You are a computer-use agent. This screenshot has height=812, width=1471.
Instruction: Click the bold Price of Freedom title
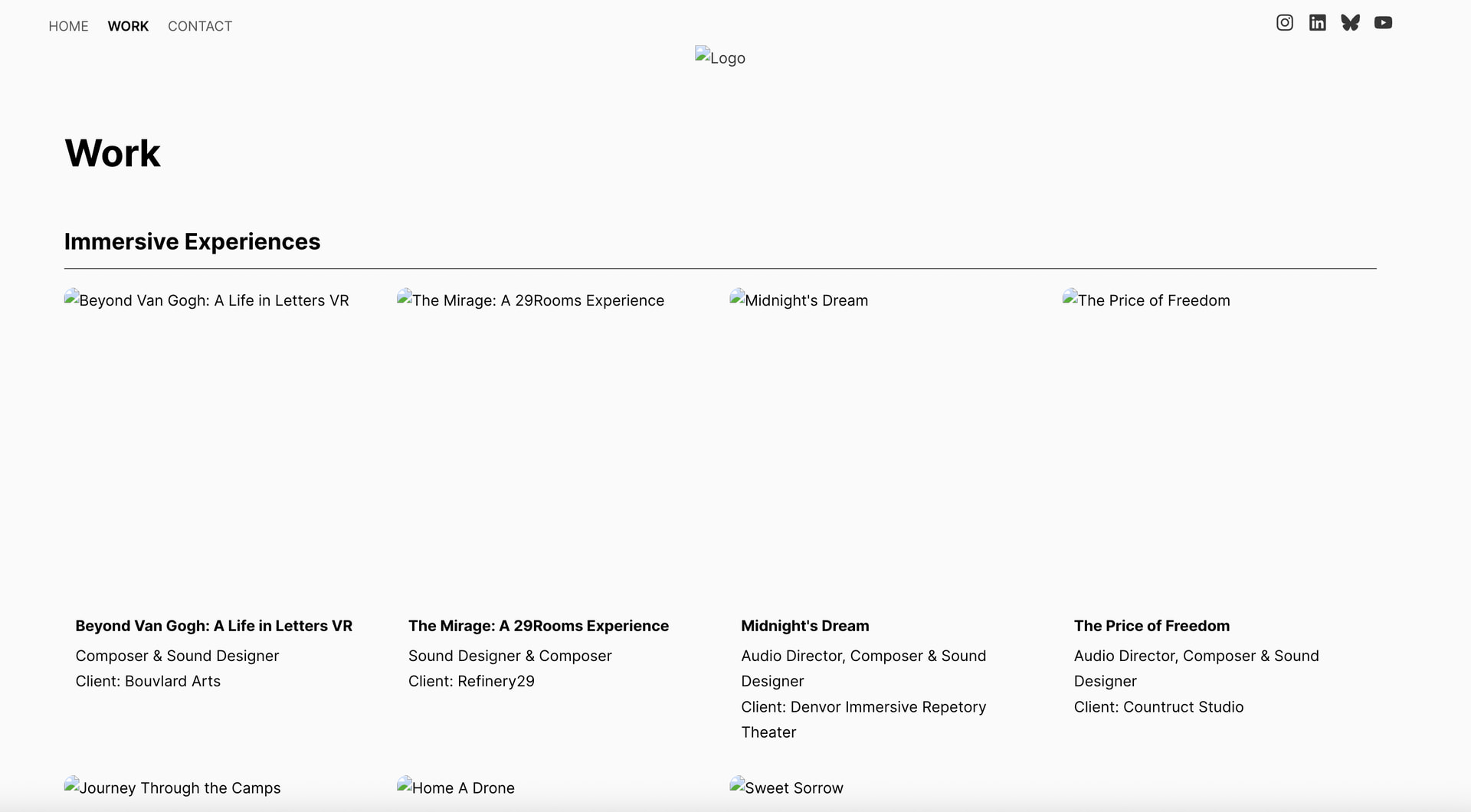coord(1152,626)
